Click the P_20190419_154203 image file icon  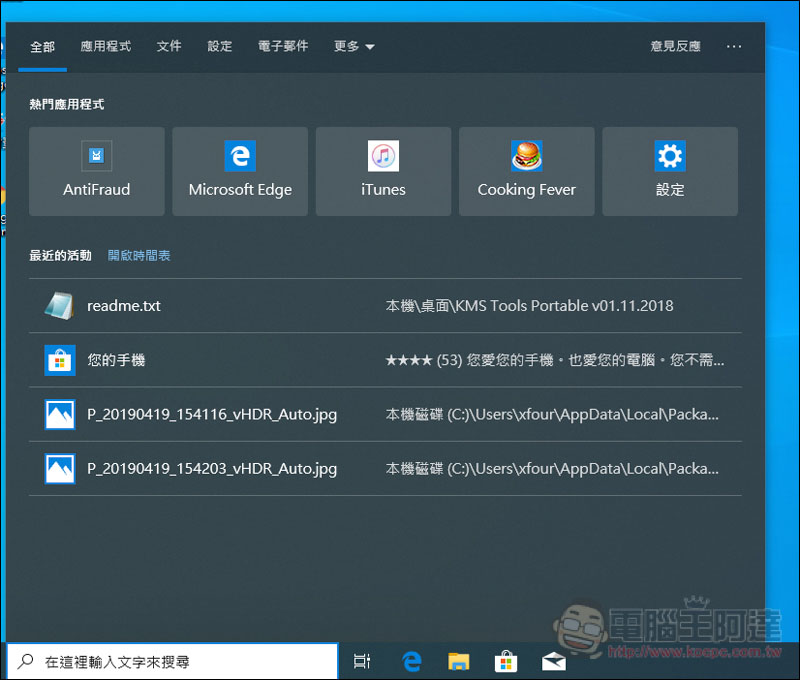(60, 468)
